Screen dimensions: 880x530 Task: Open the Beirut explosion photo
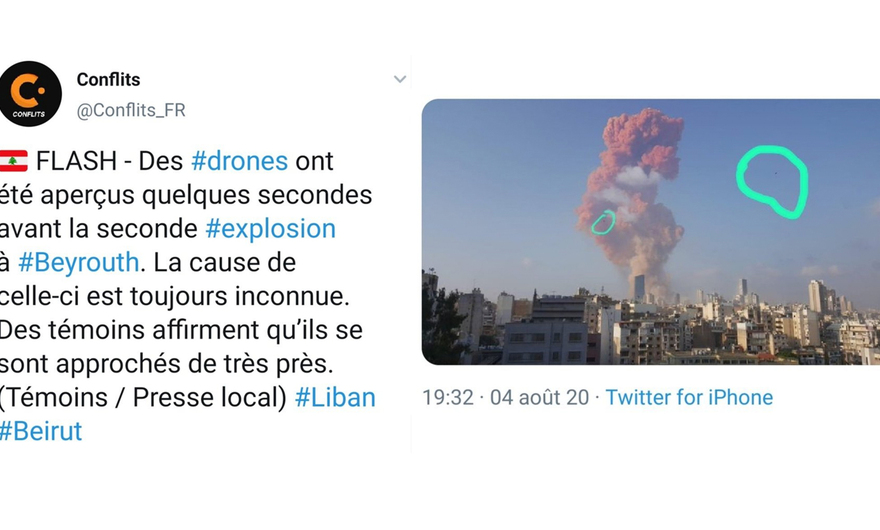coord(650,232)
